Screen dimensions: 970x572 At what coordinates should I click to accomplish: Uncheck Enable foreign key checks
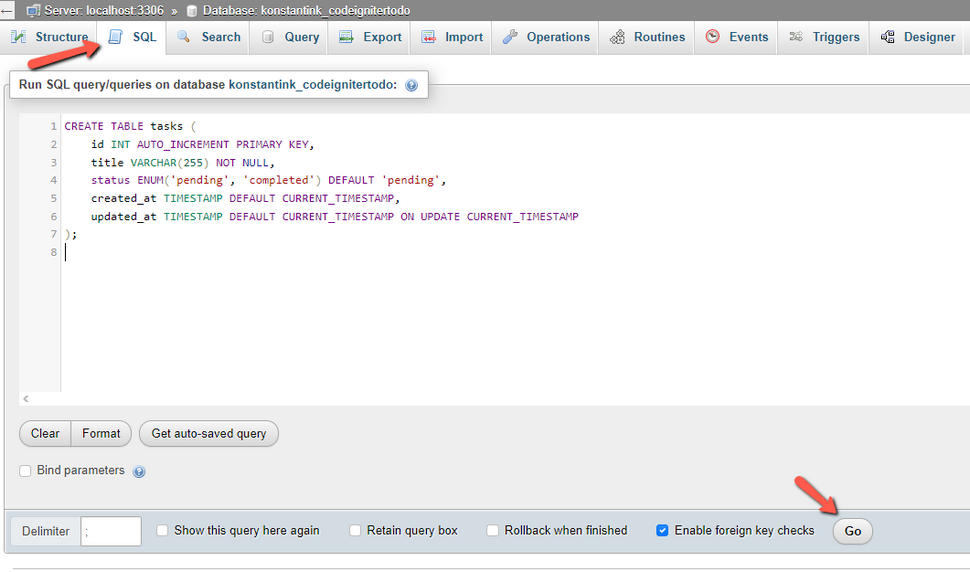663,531
